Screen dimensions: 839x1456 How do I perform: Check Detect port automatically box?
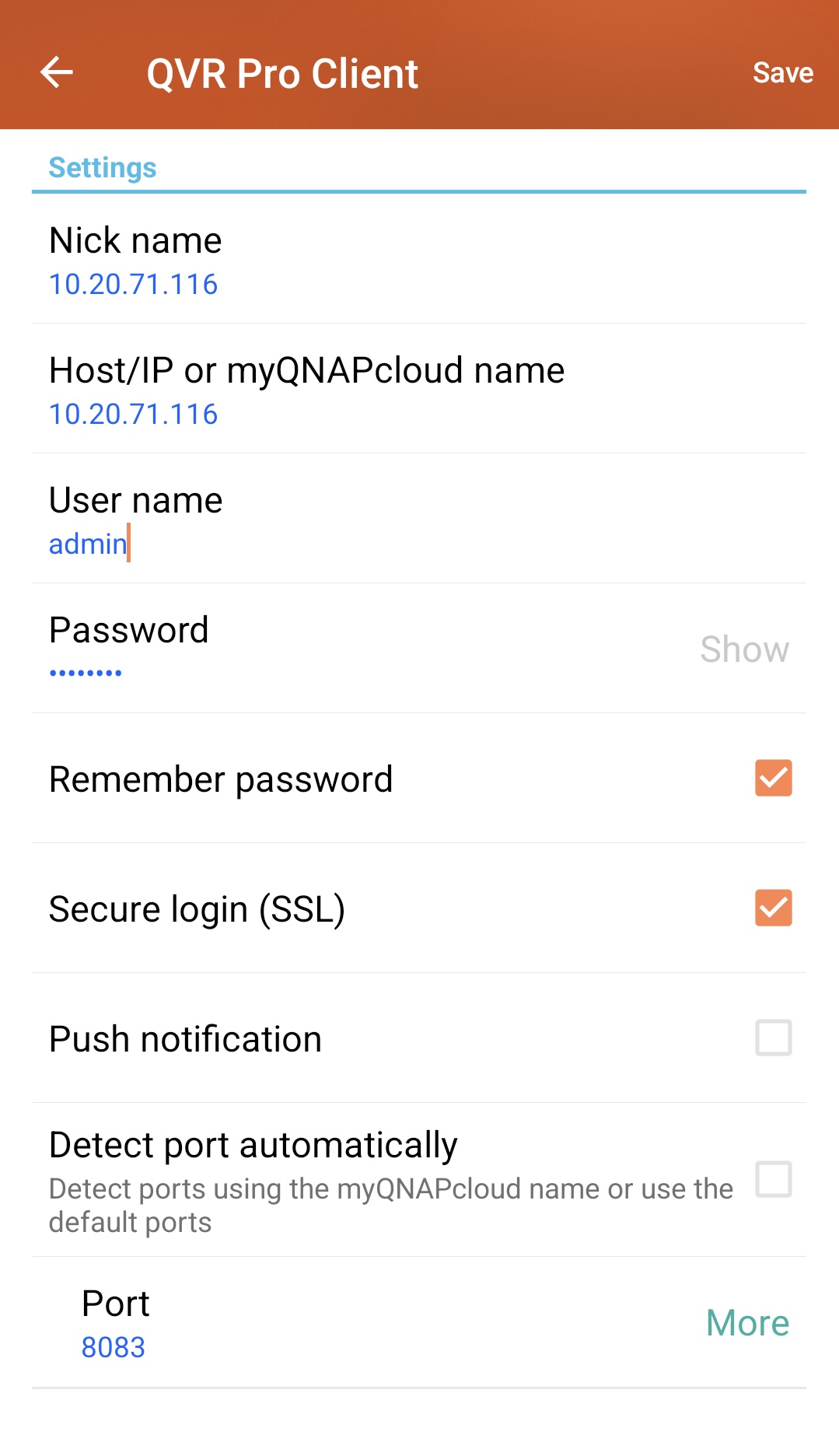click(773, 1179)
